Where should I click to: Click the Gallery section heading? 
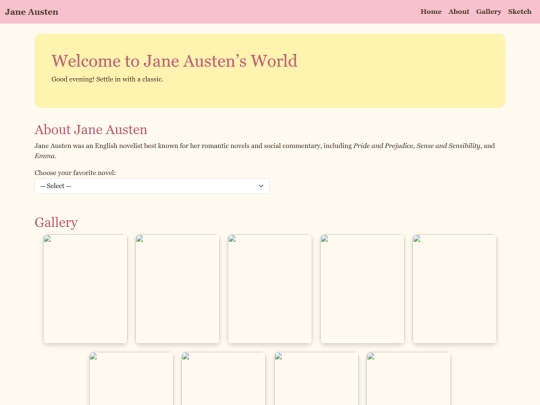[x=56, y=222]
